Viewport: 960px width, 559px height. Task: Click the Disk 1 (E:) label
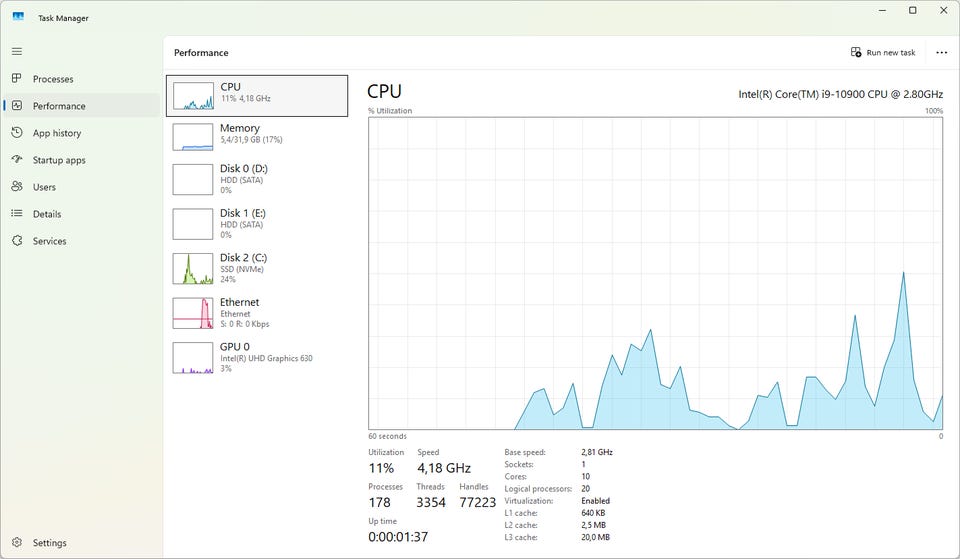click(243, 213)
